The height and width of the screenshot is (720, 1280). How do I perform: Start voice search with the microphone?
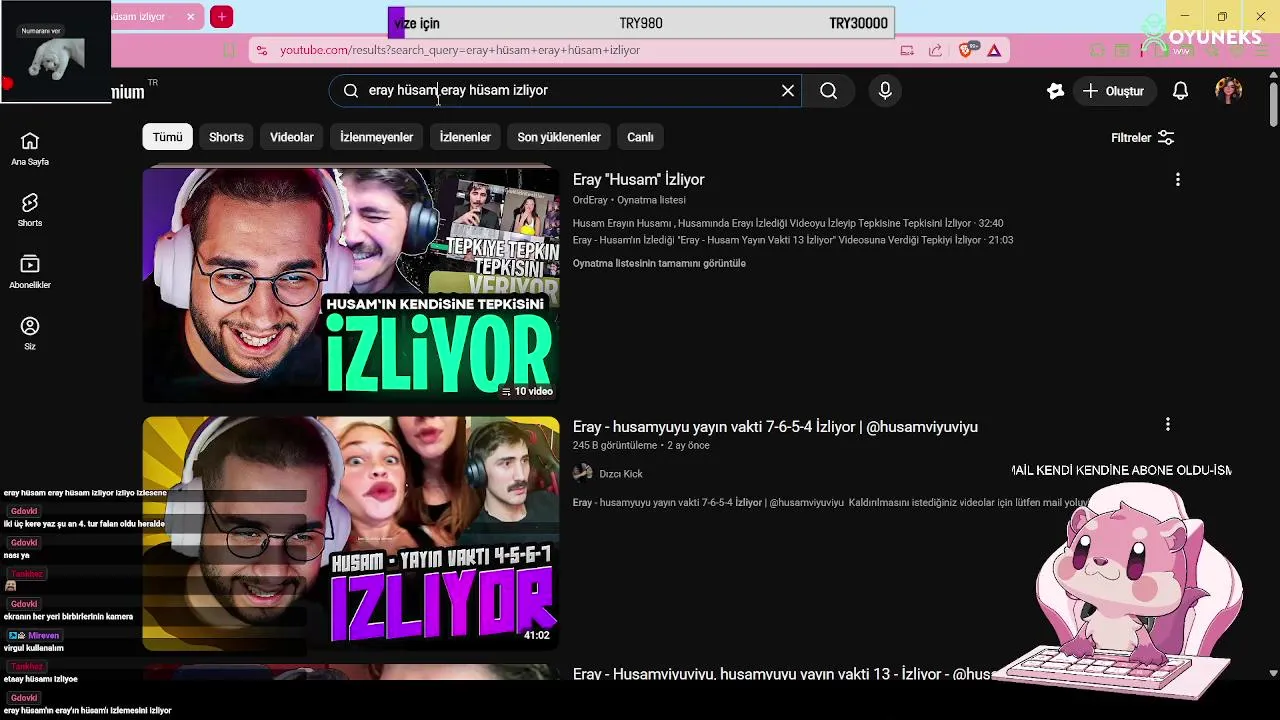(x=885, y=91)
